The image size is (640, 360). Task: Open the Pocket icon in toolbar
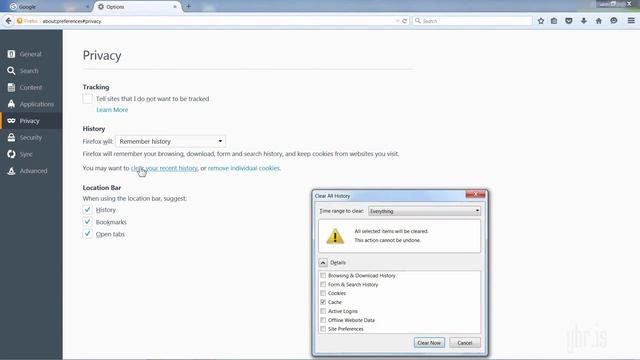(x=569, y=21)
